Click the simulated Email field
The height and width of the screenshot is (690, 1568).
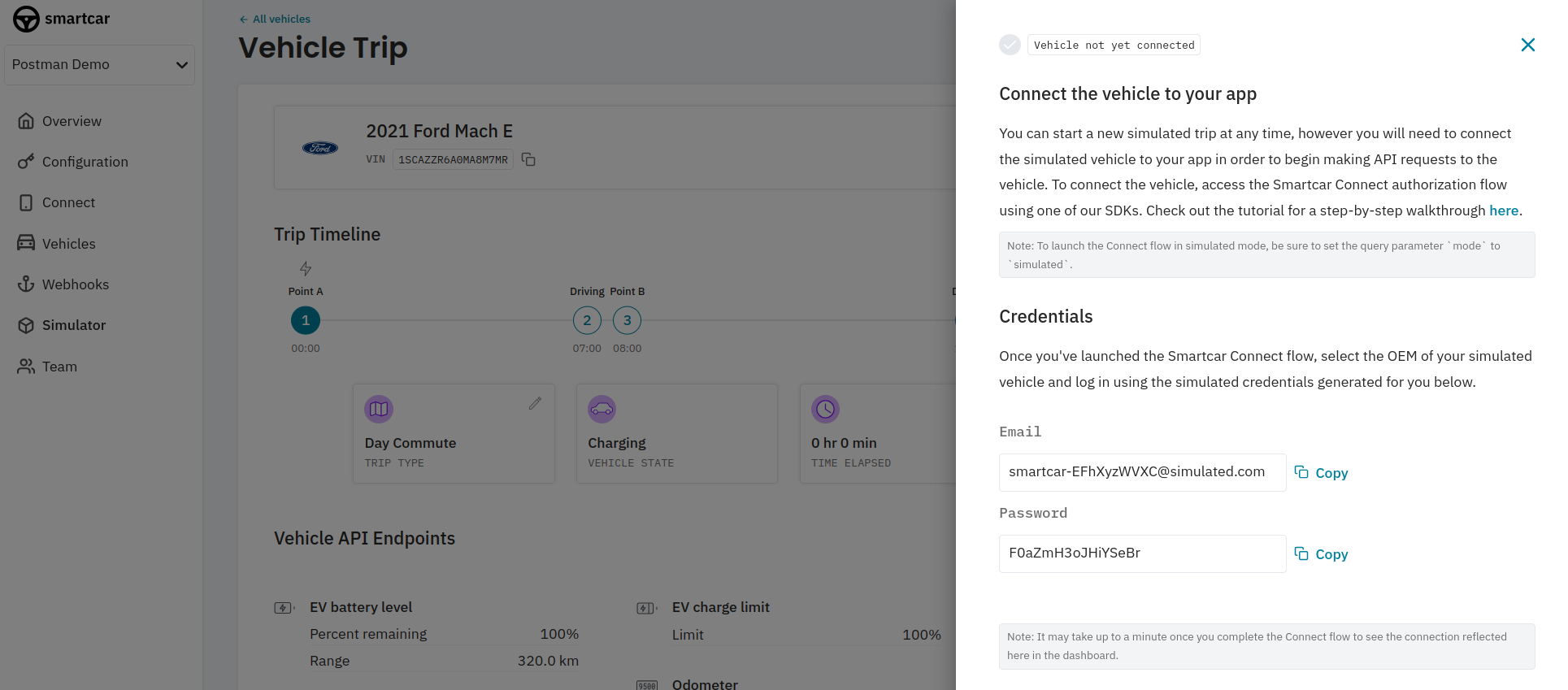1142,472
